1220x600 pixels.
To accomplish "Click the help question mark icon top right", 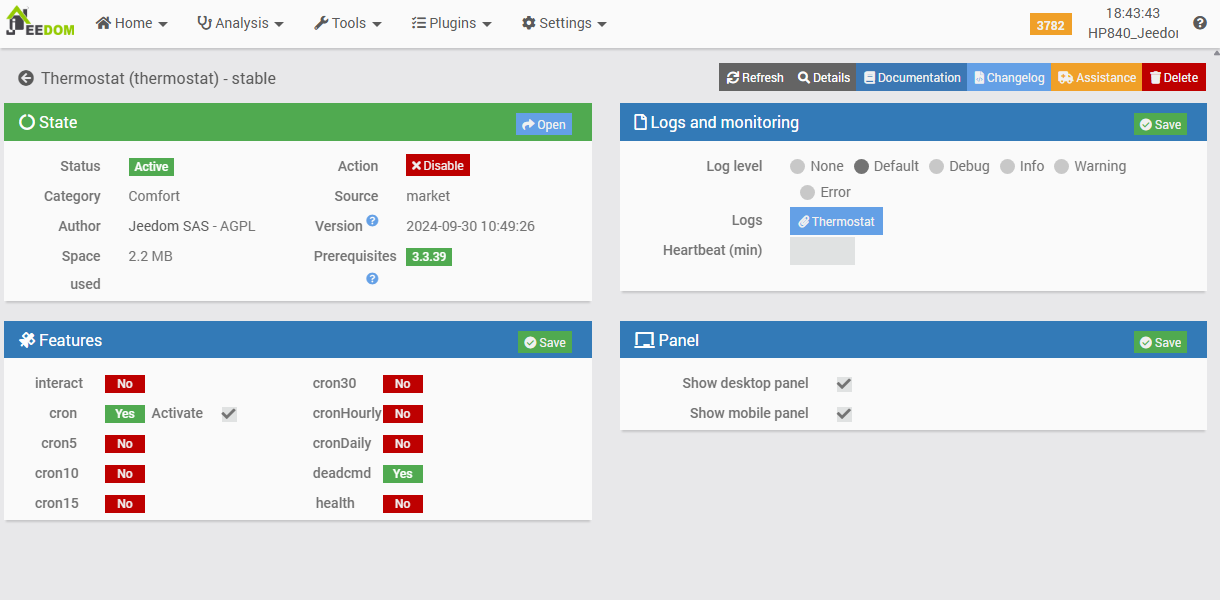I will [x=1200, y=23].
